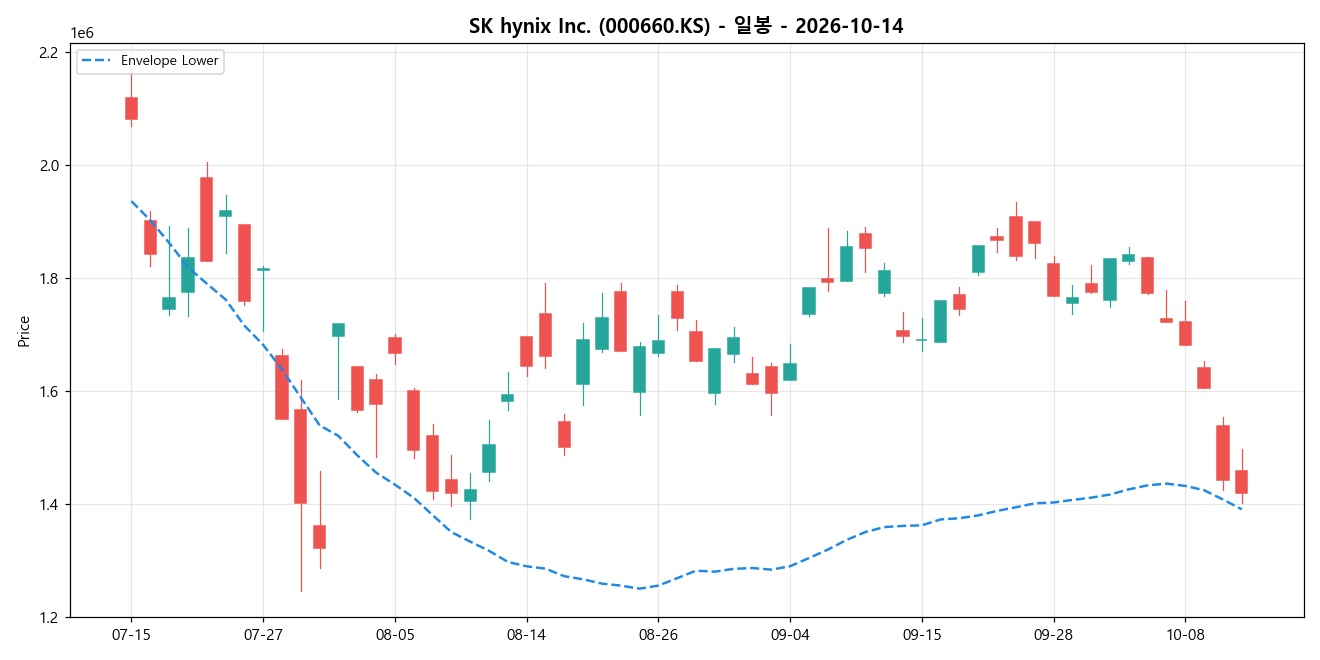Screen dimensions: 1320x660
Task: Click the 08-14 x-axis date label
Action: pos(526,635)
